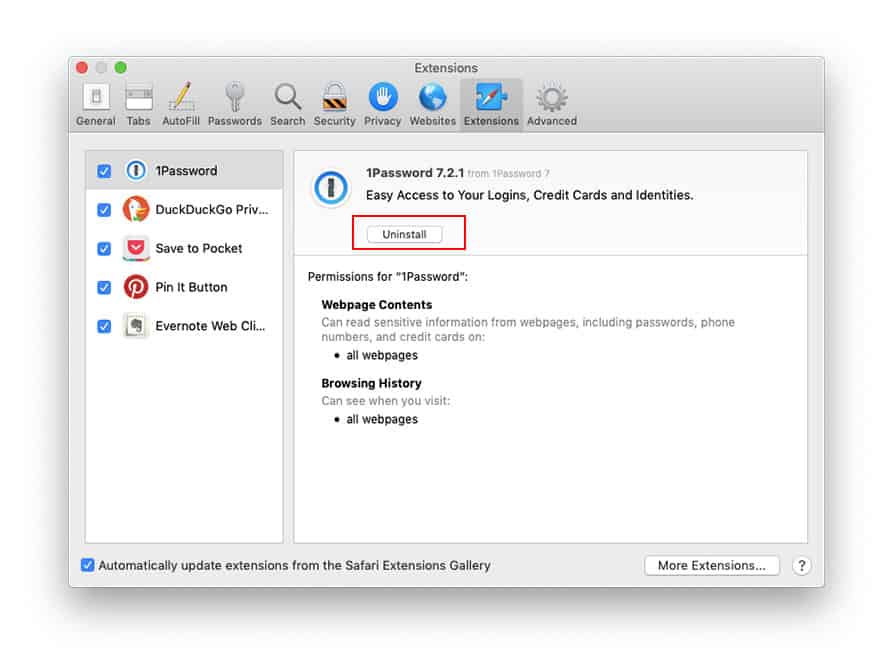This screenshot has width=892, height=659.
Task: Open the Websites preferences pane
Action: coord(432,105)
